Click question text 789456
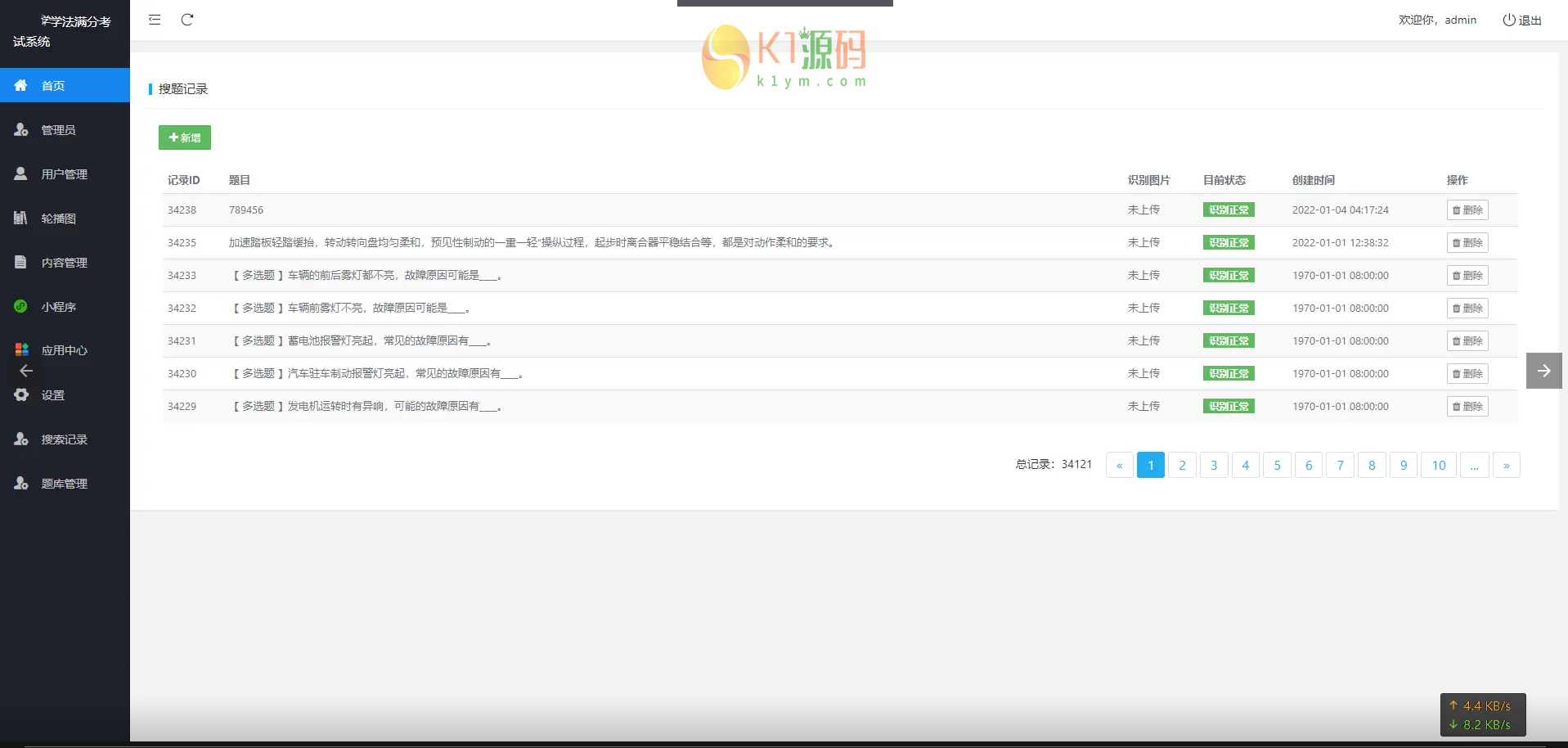 (x=246, y=210)
